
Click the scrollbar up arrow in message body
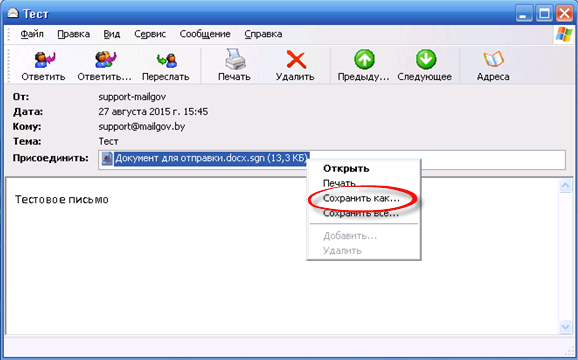click(x=565, y=185)
